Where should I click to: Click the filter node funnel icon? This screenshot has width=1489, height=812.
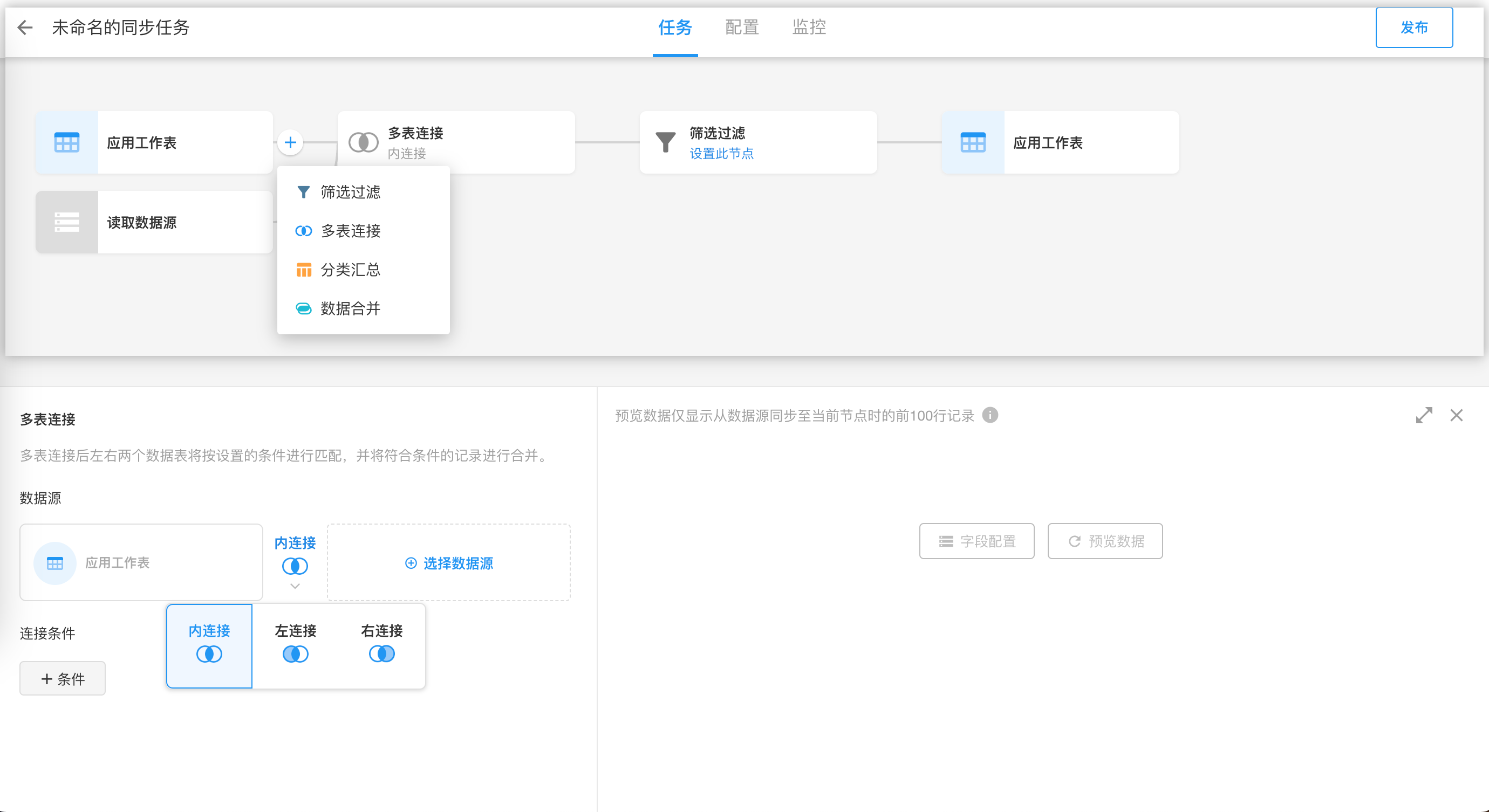point(665,142)
